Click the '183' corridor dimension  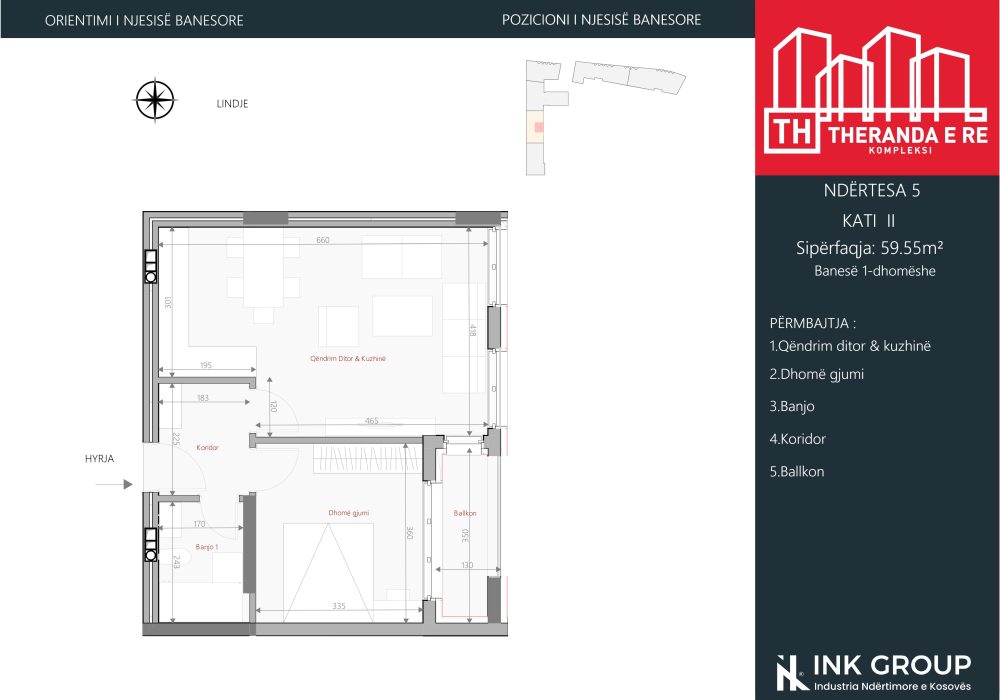(x=203, y=398)
